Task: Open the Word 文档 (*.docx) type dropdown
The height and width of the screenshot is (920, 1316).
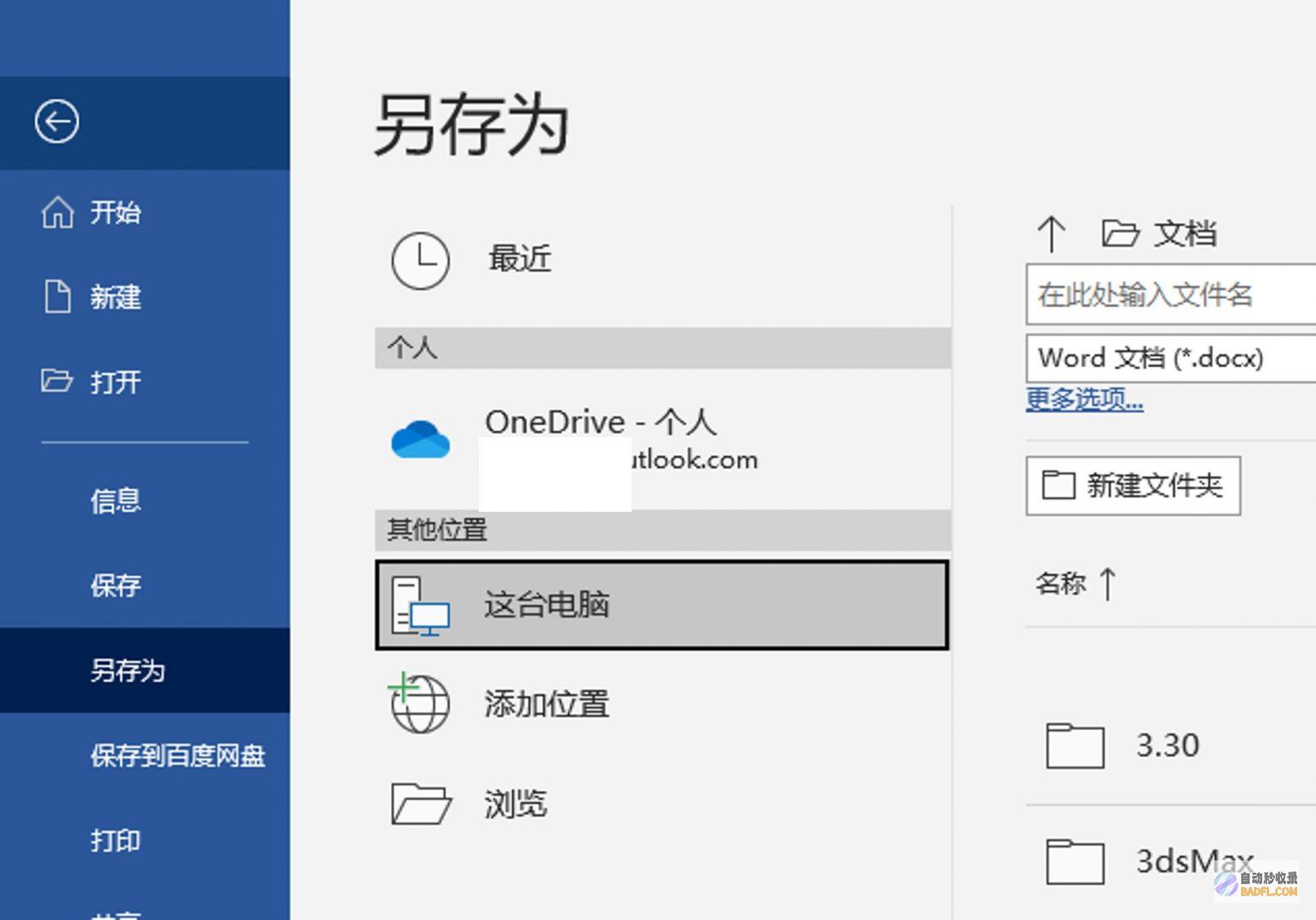Action: click(x=1171, y=358)
